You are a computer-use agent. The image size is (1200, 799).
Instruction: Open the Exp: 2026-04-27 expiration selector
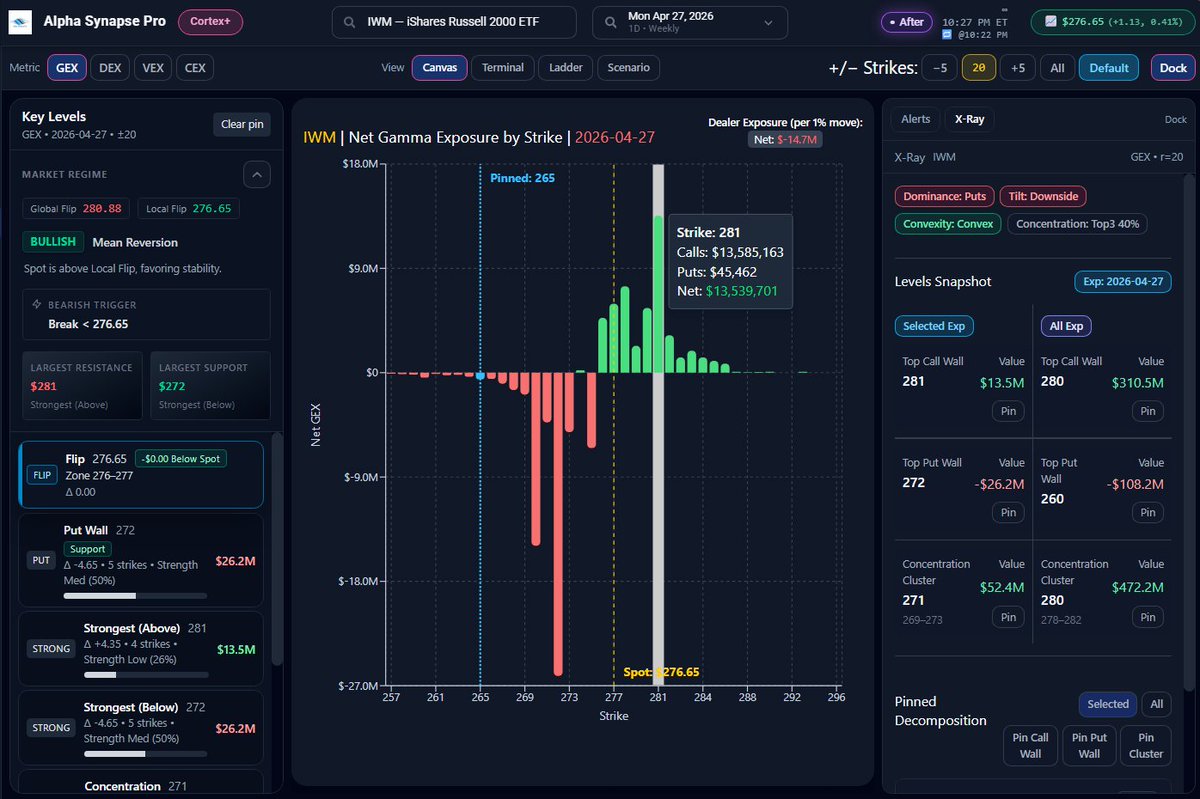pos(1123,281)
